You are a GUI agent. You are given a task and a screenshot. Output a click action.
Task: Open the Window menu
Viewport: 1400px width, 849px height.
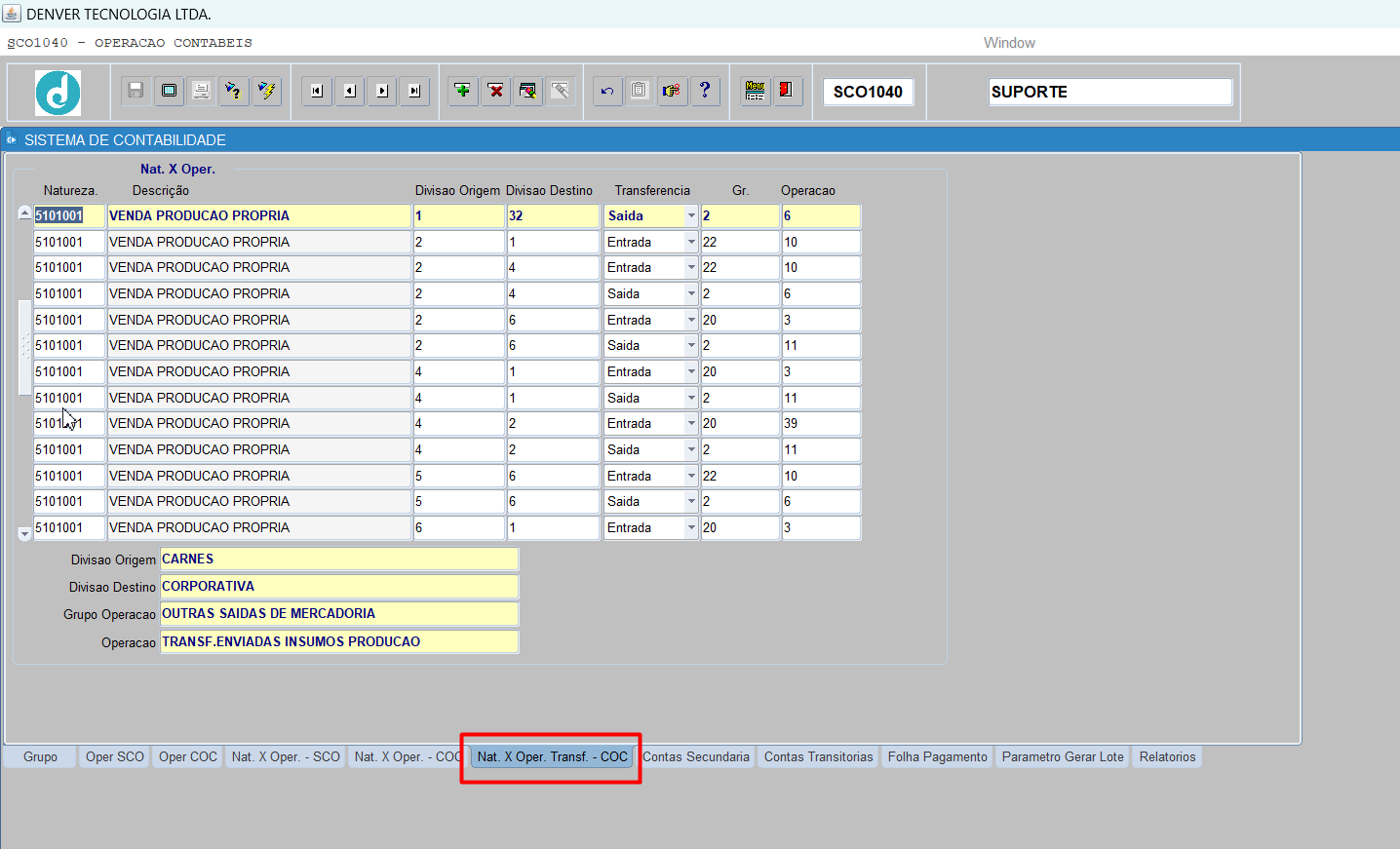pyautogui.click(x=1009, y=43)
